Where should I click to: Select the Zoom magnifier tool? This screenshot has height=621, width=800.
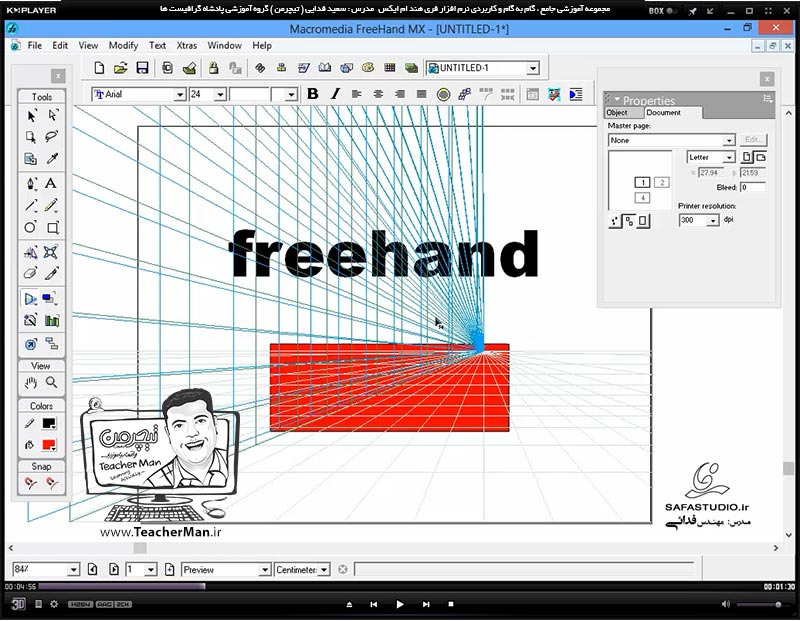pyautogui.click(x=52, y=382)
